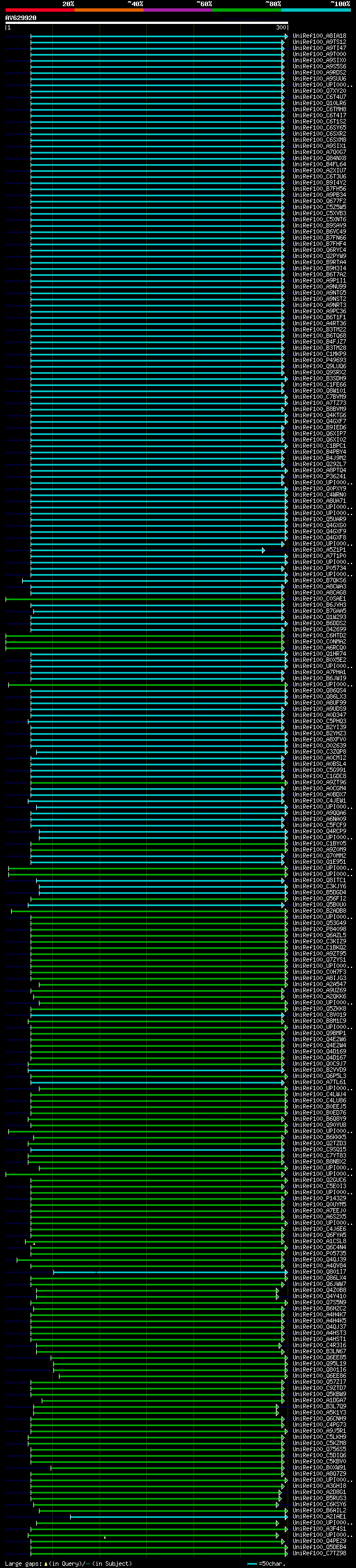Image resolution: width=356 pixels, height=1568 pixels.
Task: Open the UniRef100_Q7XY20 hit
Action: point(319,91)
